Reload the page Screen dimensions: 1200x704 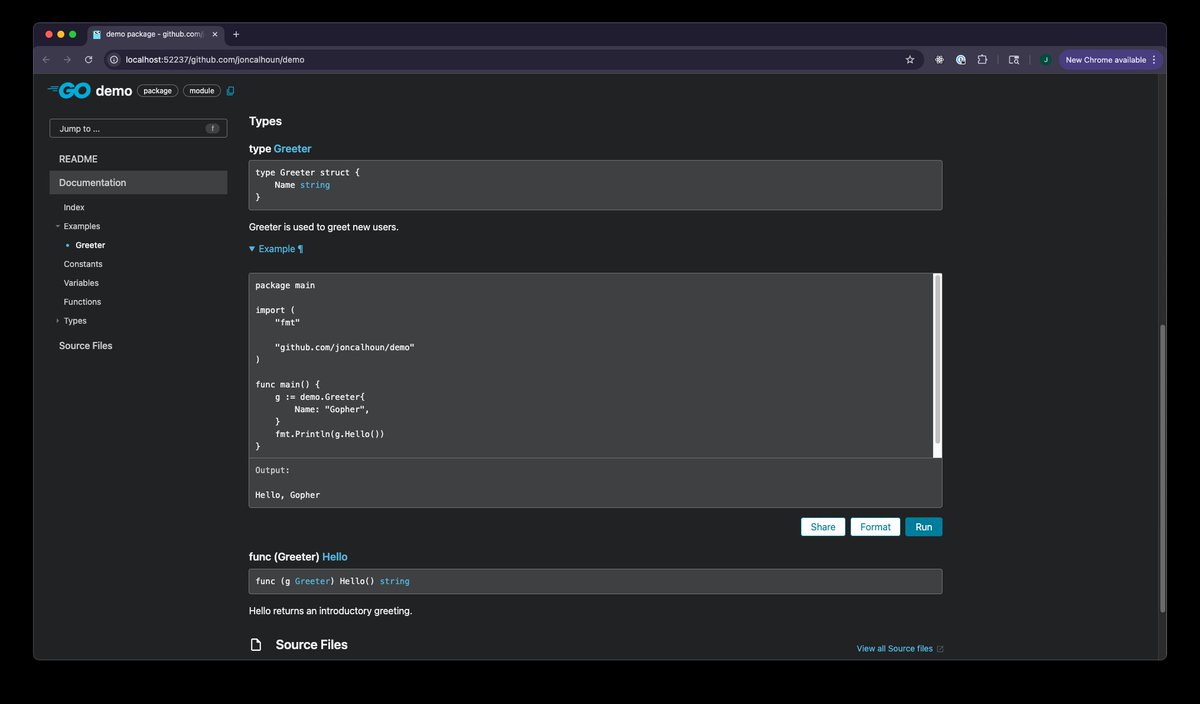click(x=88, y=60)
